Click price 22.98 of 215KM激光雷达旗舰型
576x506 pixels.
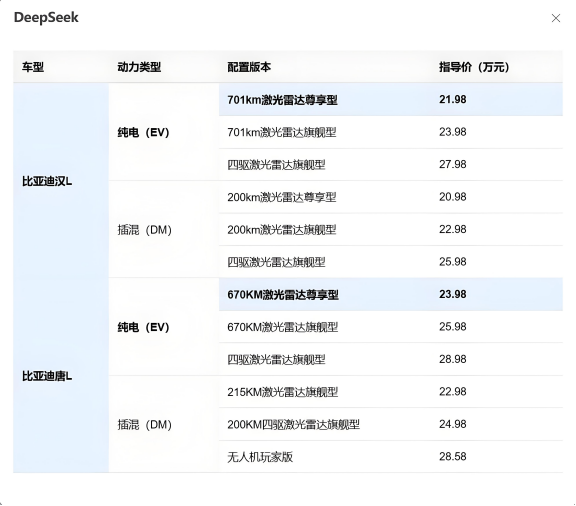click(x=453, y=392)
